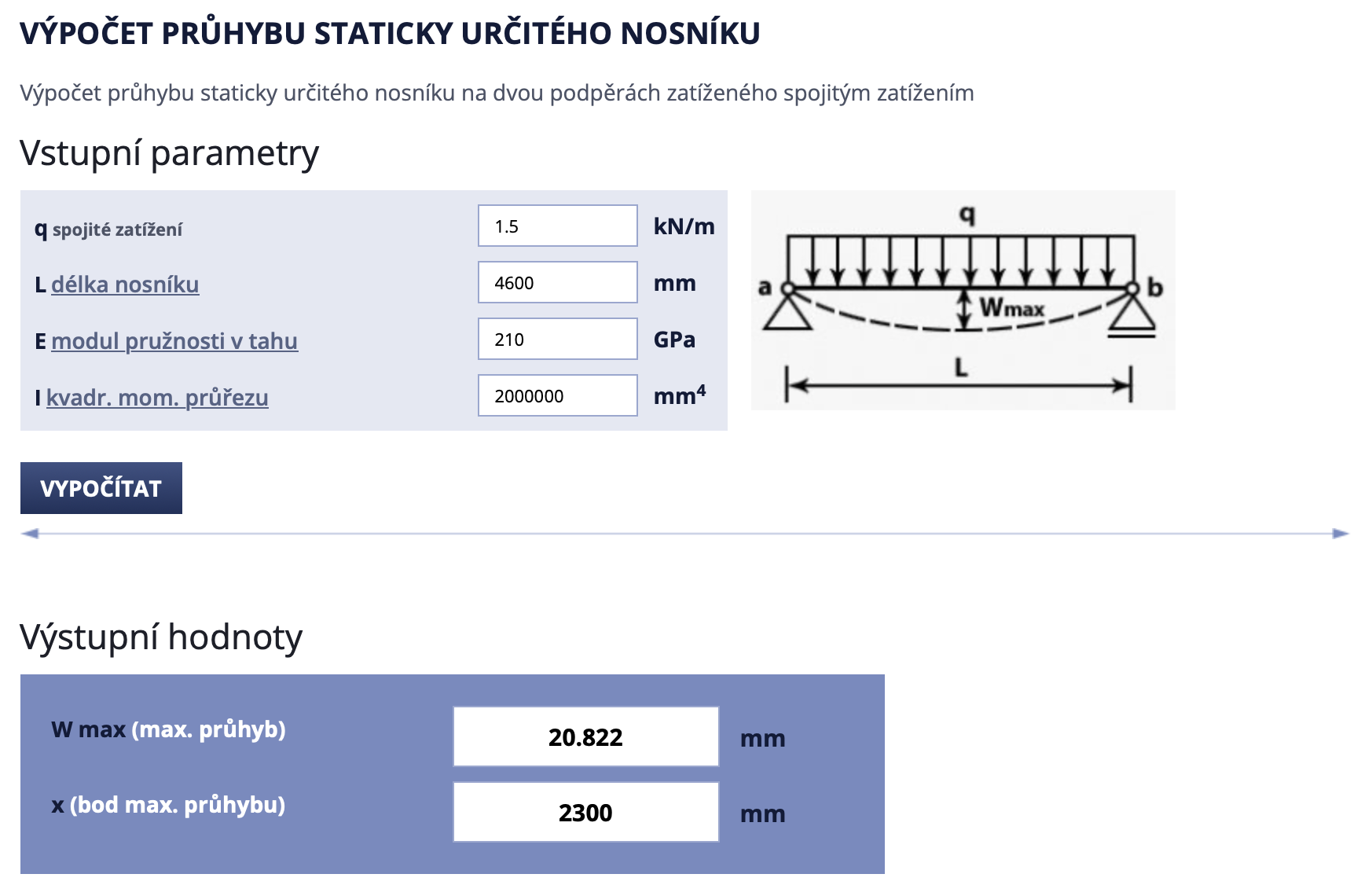Click the VYPOČÍTAT calculate button
Image resolution: width=1372 pixels, height=896 pixels.
click(x=101, y=488)
